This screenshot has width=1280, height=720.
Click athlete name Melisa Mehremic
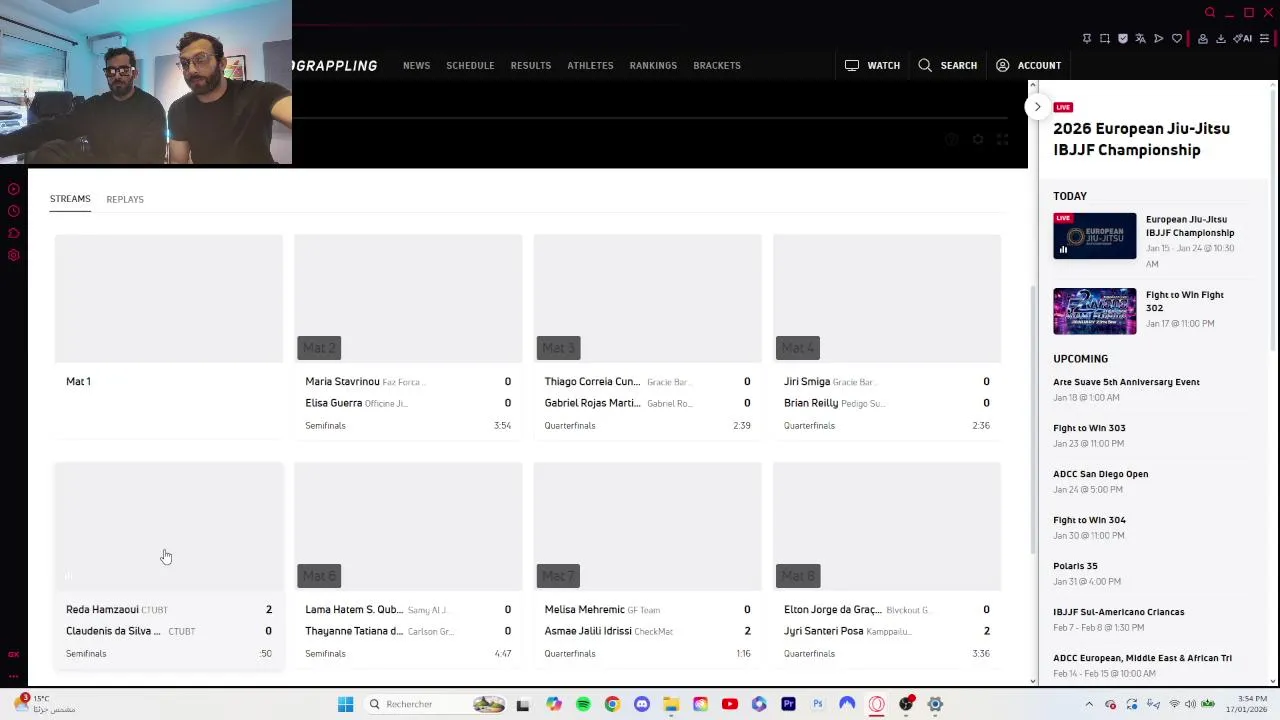tap(584, 609)
